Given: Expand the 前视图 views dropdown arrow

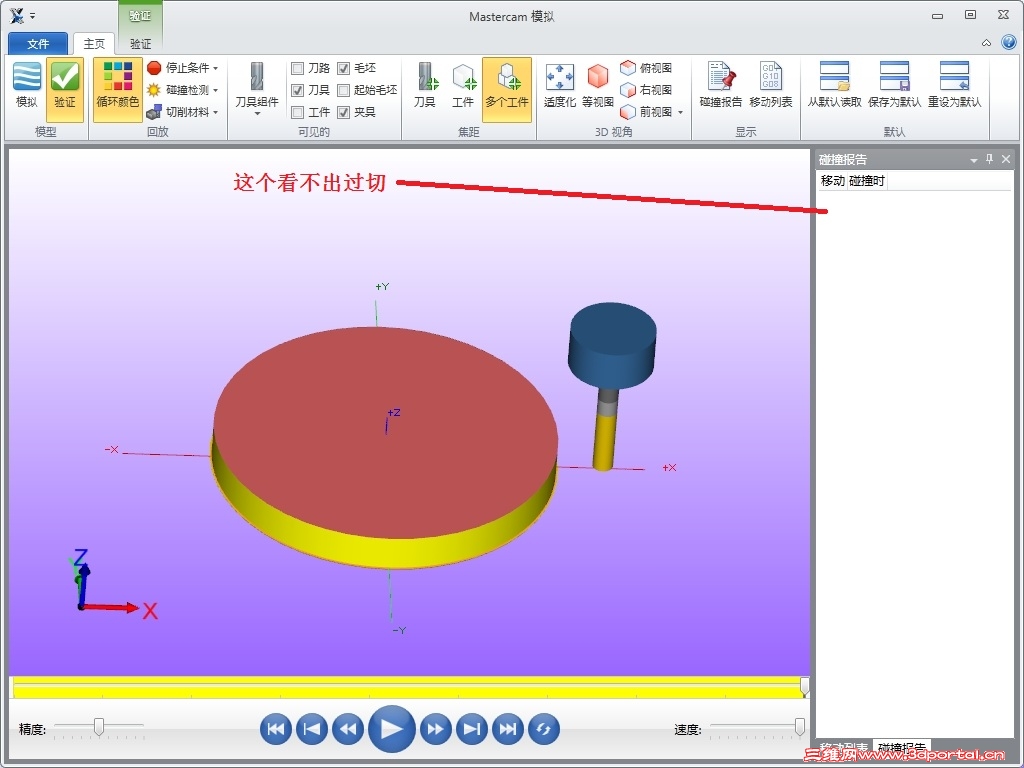Looking at the screenshot, I should click(x=680, y=112).
